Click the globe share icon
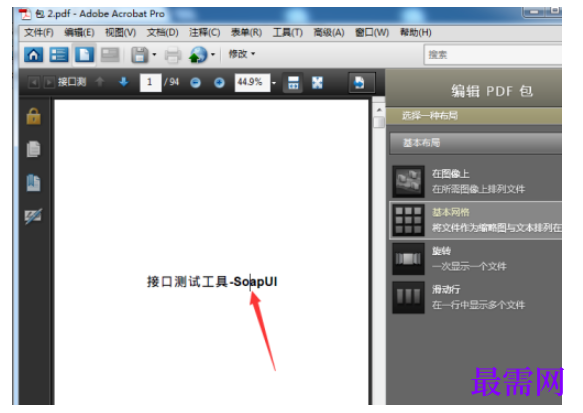 198,55
